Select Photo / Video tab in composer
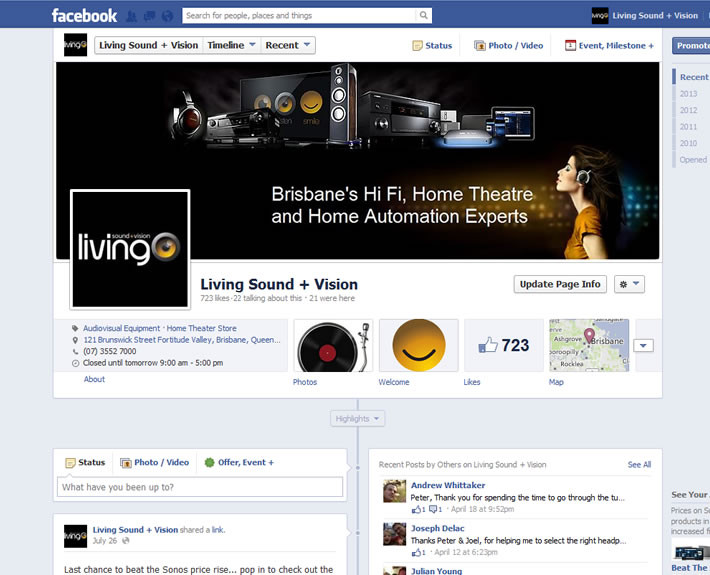The image size is (710, 575). (x=154, y=462)
